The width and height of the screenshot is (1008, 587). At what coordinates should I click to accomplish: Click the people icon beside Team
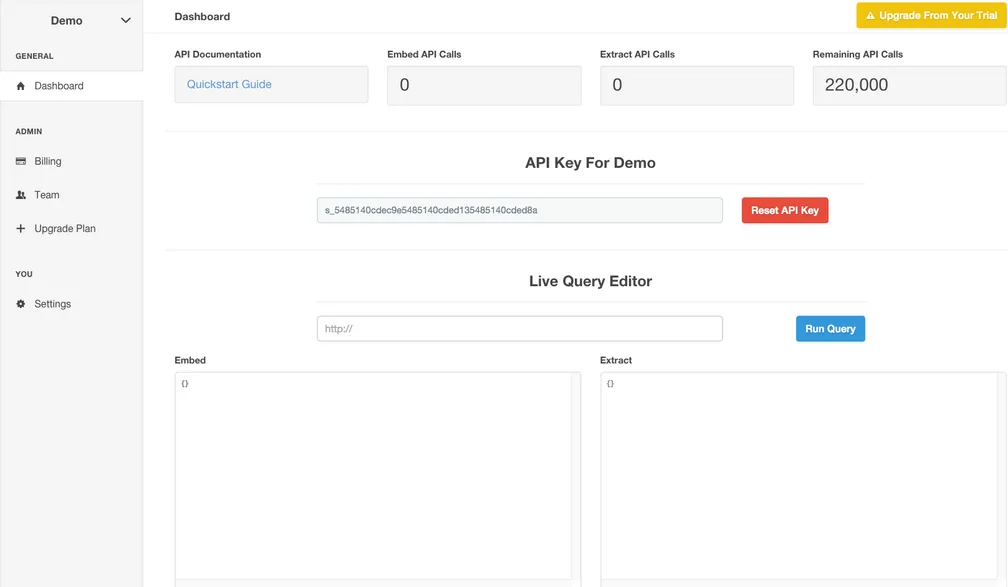[x=21, y=195]
